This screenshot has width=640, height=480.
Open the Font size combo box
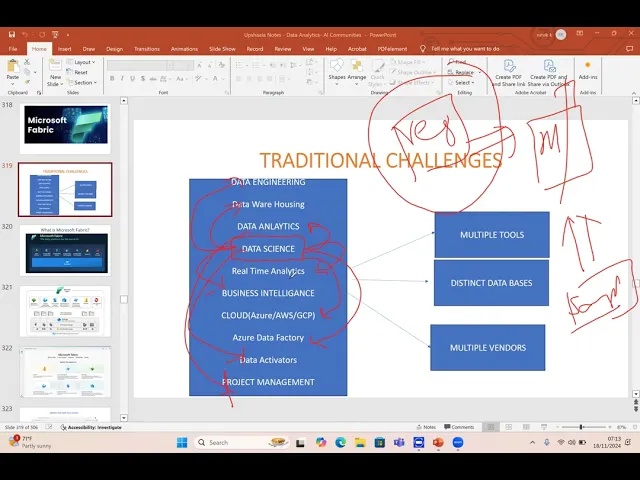(184, 65)
